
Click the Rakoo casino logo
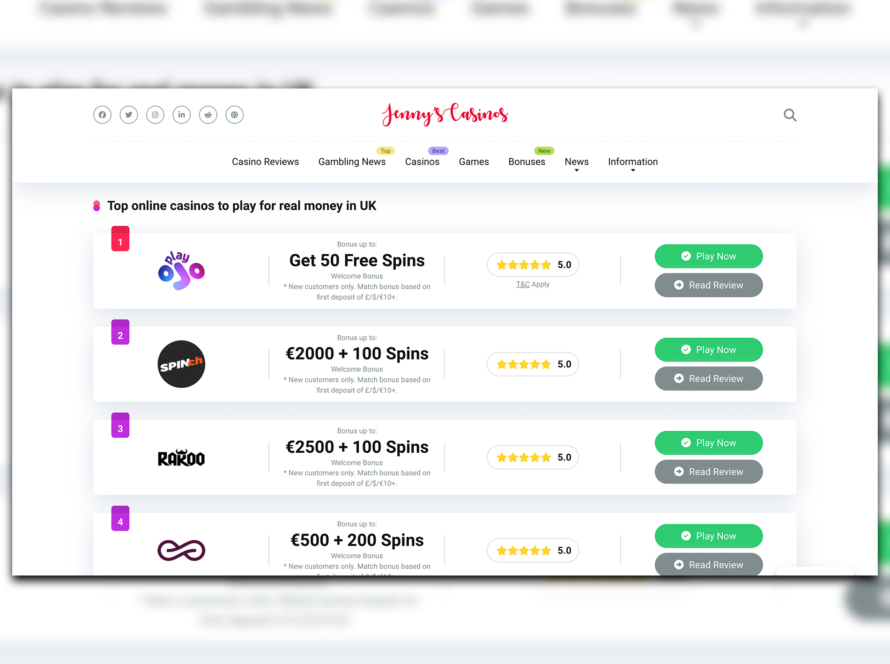[x=181, y=458]
